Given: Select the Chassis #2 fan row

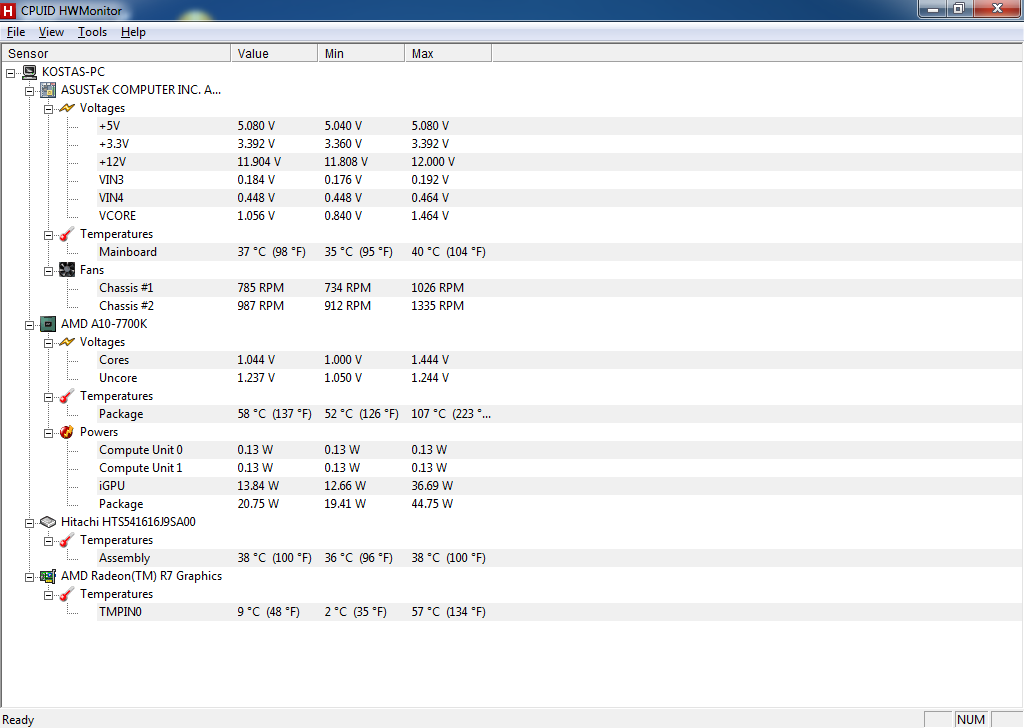Looking at the screenshot, I should pos(560,306).
